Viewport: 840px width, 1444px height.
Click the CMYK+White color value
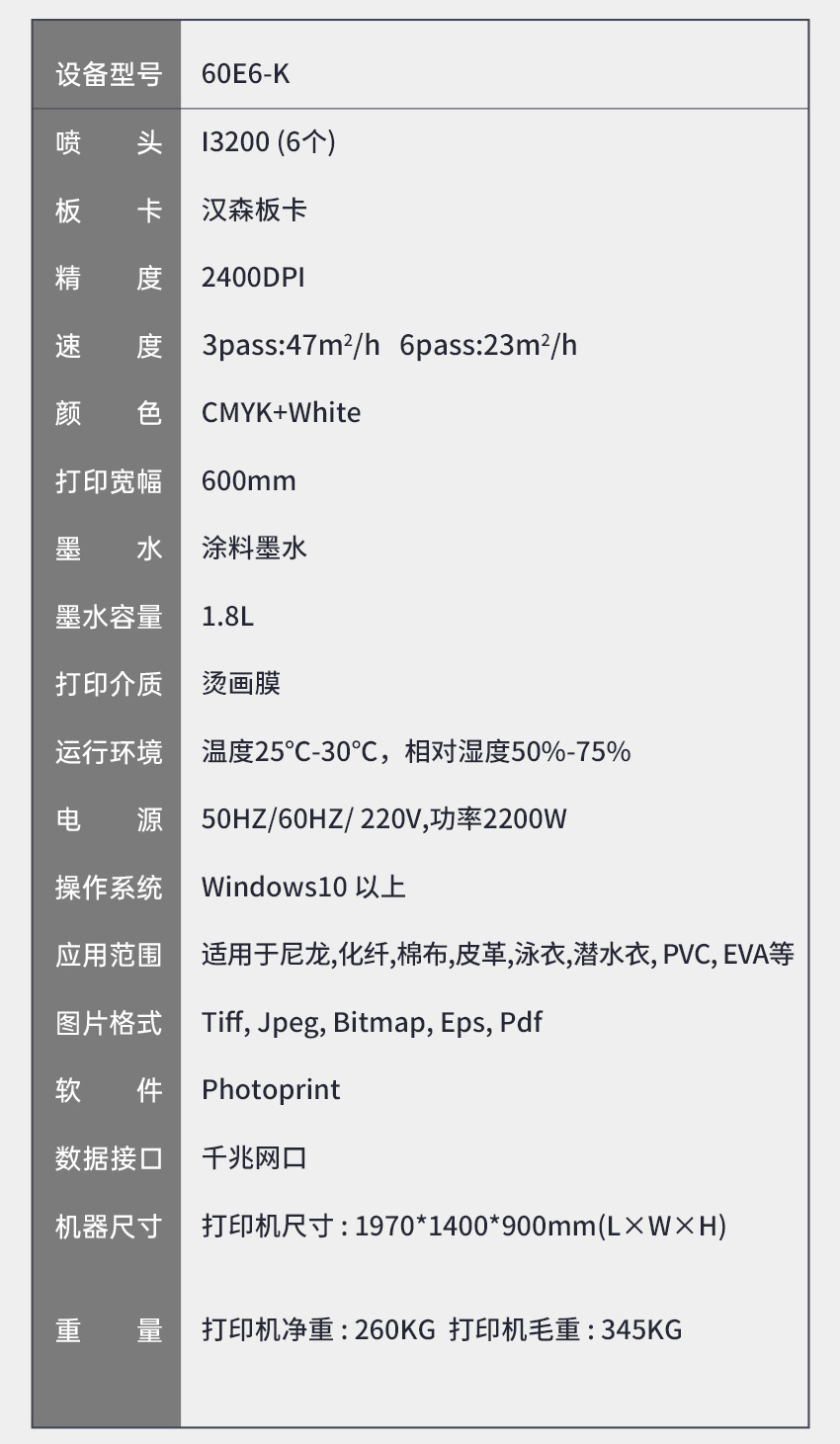click(x=281, y=413)
